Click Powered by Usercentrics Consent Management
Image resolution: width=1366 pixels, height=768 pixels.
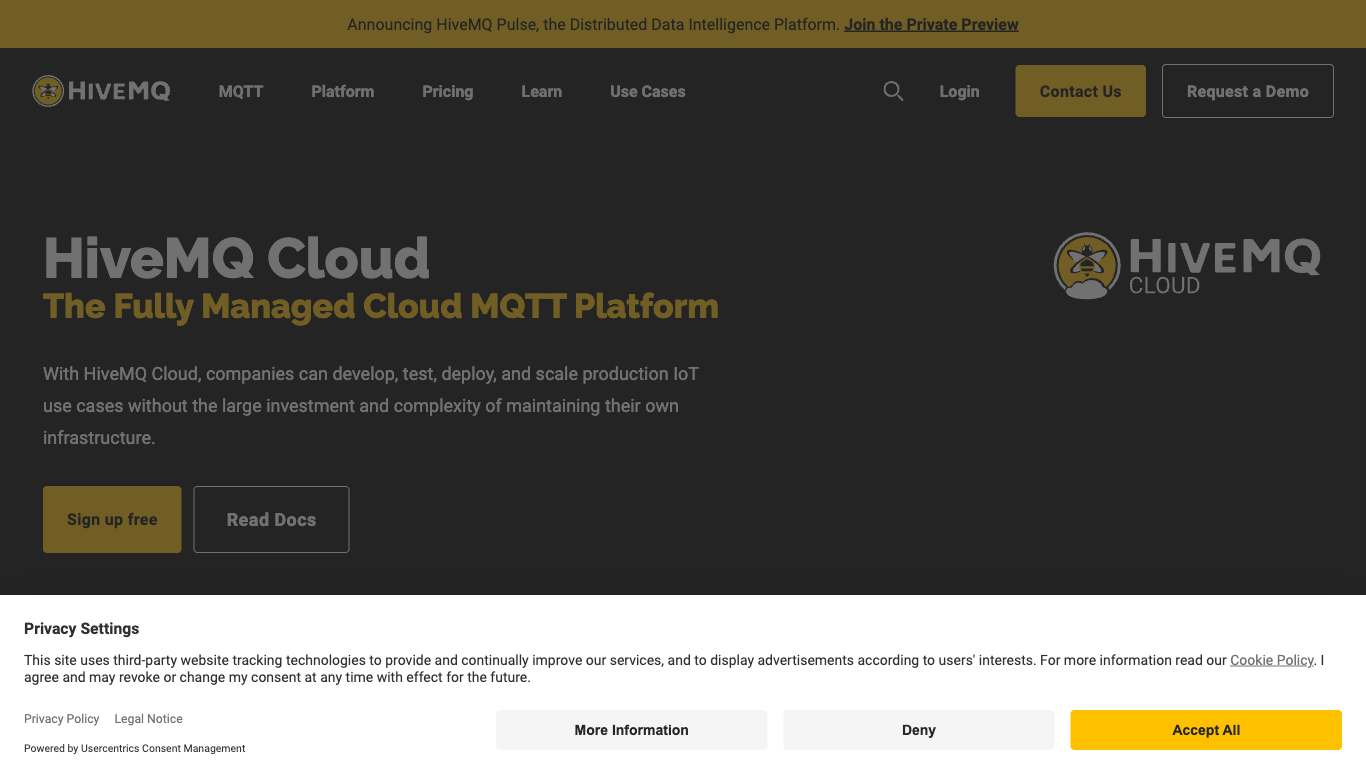coord(135,748)
